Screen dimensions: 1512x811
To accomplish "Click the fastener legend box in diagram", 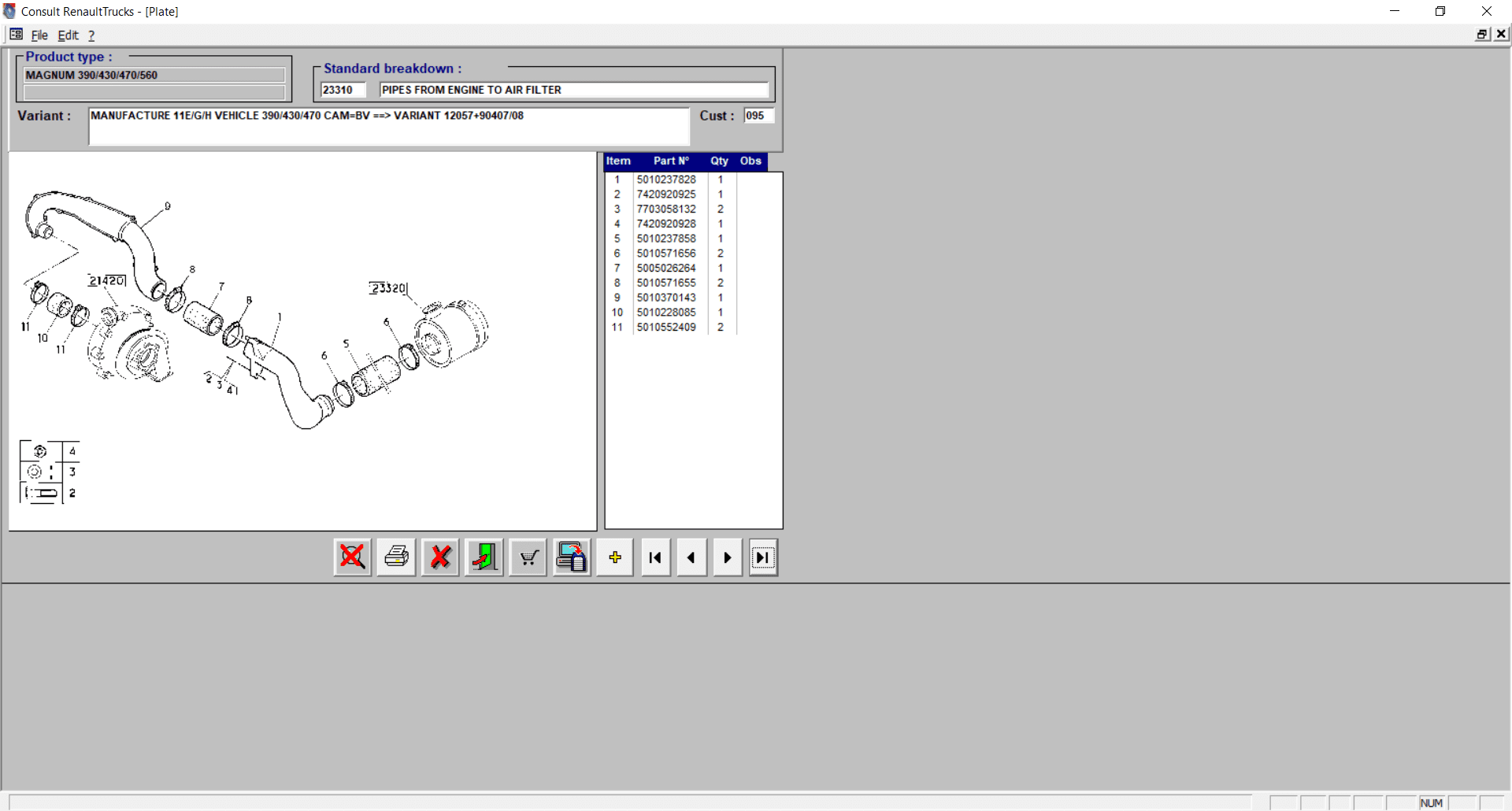I will 49,472.
